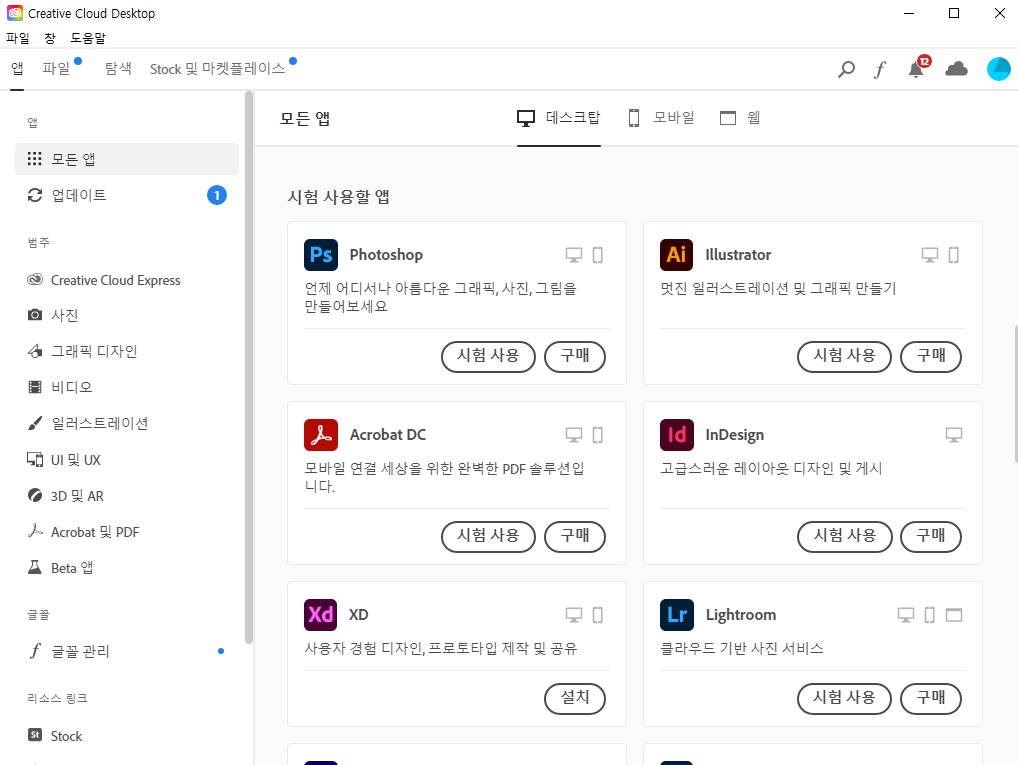Click the Acrobat DC app icon

321,434
